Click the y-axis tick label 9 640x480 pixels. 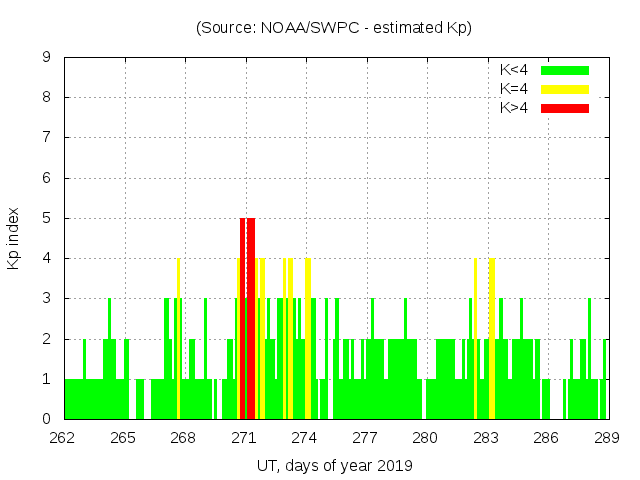point(46,58)
